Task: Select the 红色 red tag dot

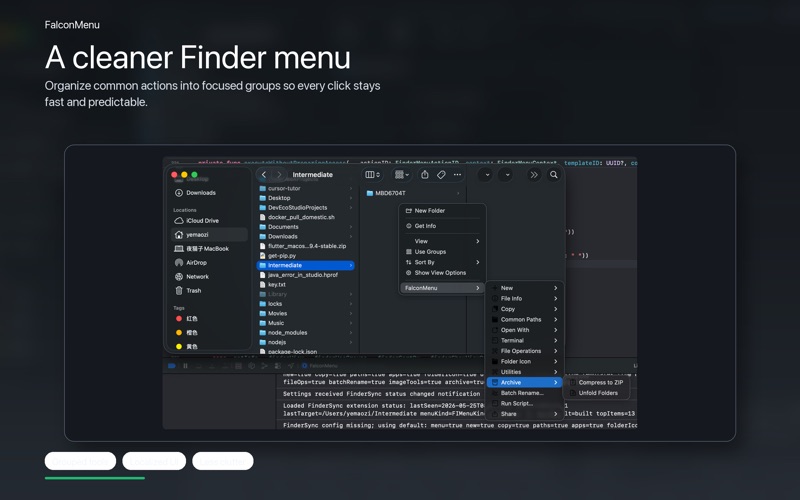Action: click(179, 318)
